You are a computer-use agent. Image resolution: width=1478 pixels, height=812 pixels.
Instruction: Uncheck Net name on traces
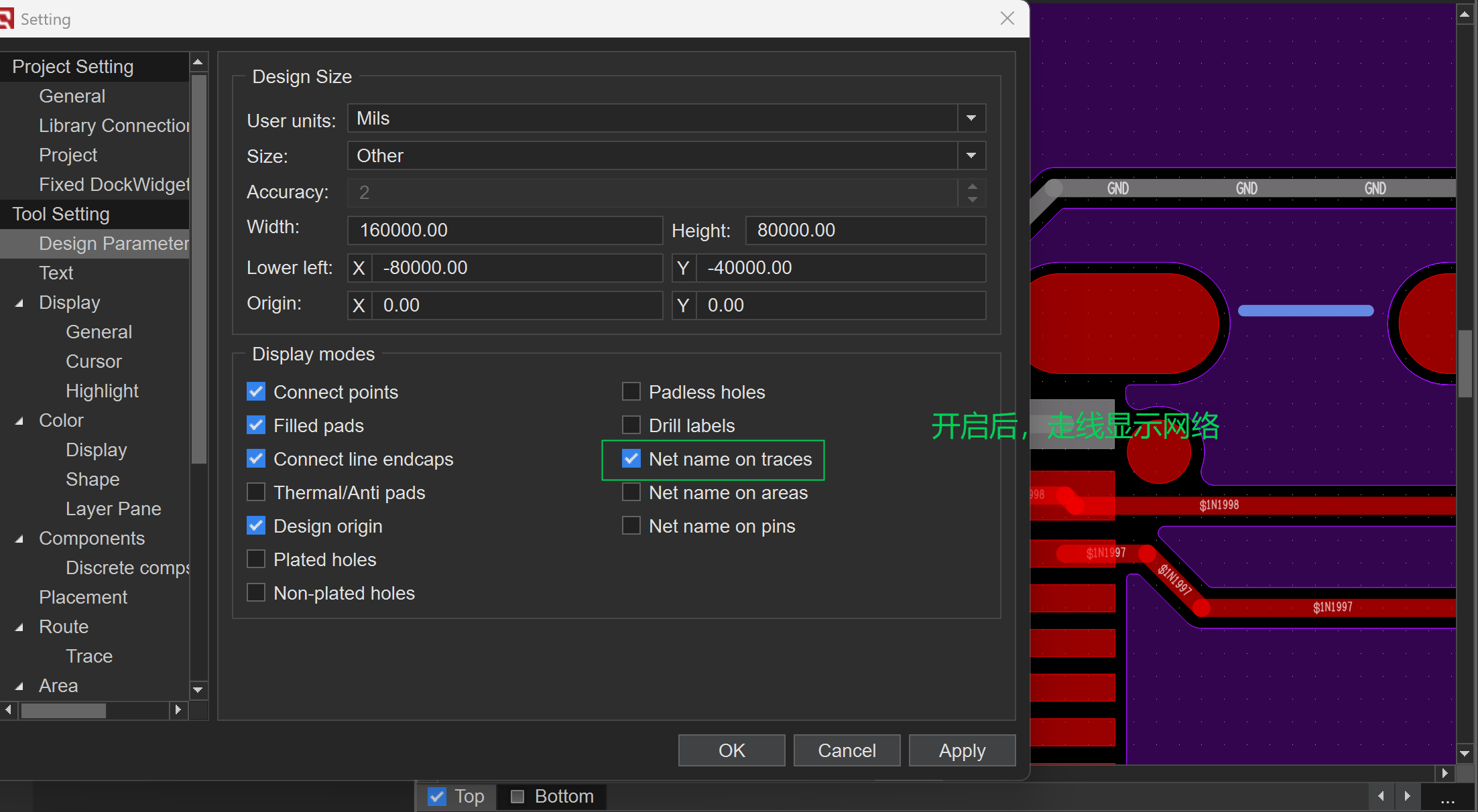pos(631,459)
